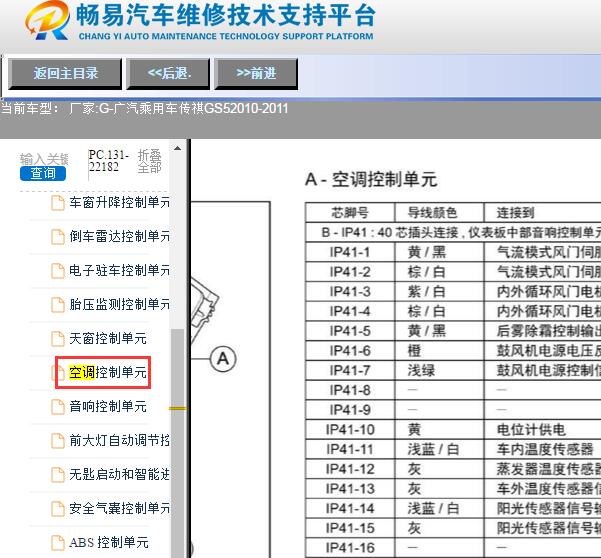The image size is (601, 558).
Task: Click the PC.131-22182 text in sidebar
Action: (108, 161)
